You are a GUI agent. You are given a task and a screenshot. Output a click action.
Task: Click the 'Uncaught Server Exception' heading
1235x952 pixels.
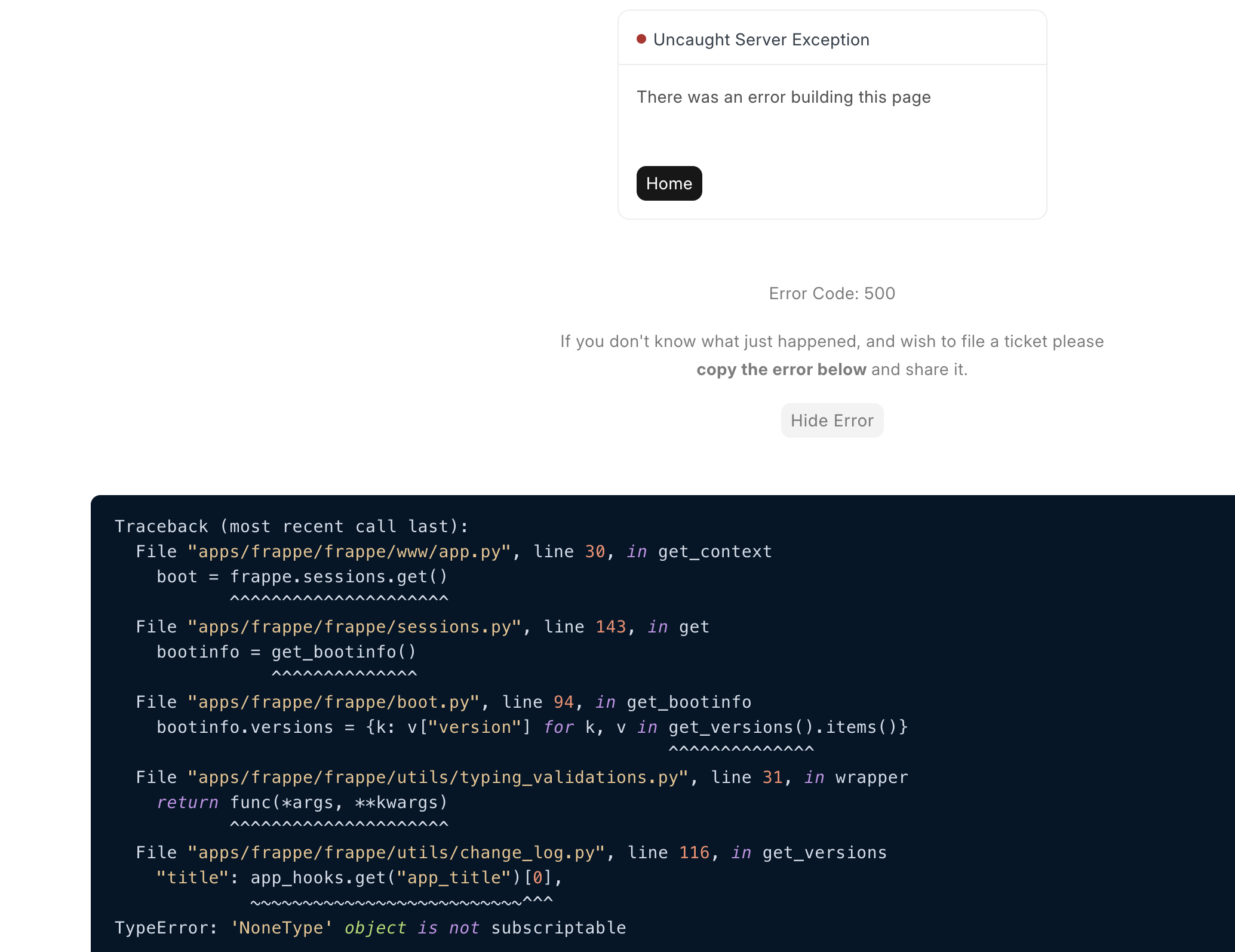pyautogui.click(x=761, y=39)
